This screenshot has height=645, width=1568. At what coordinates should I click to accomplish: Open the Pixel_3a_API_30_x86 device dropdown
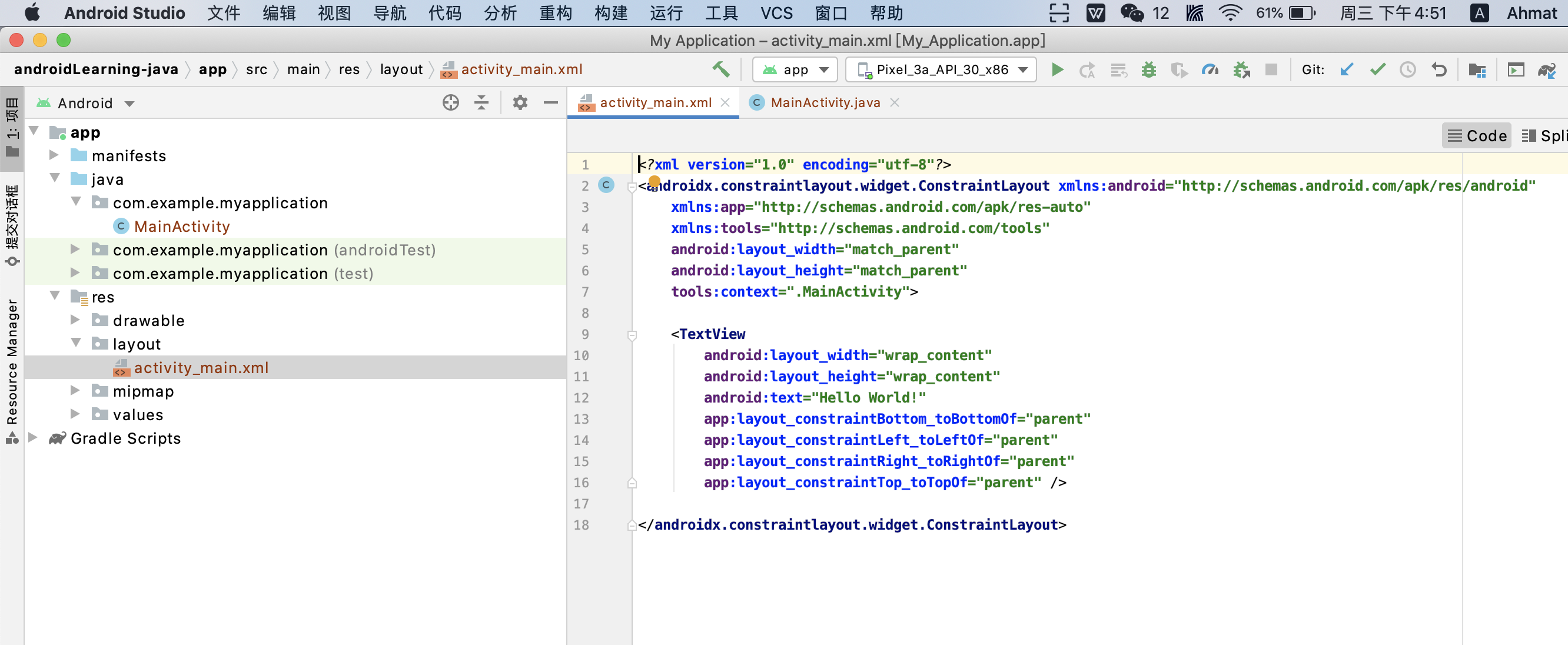coord(941,69)
